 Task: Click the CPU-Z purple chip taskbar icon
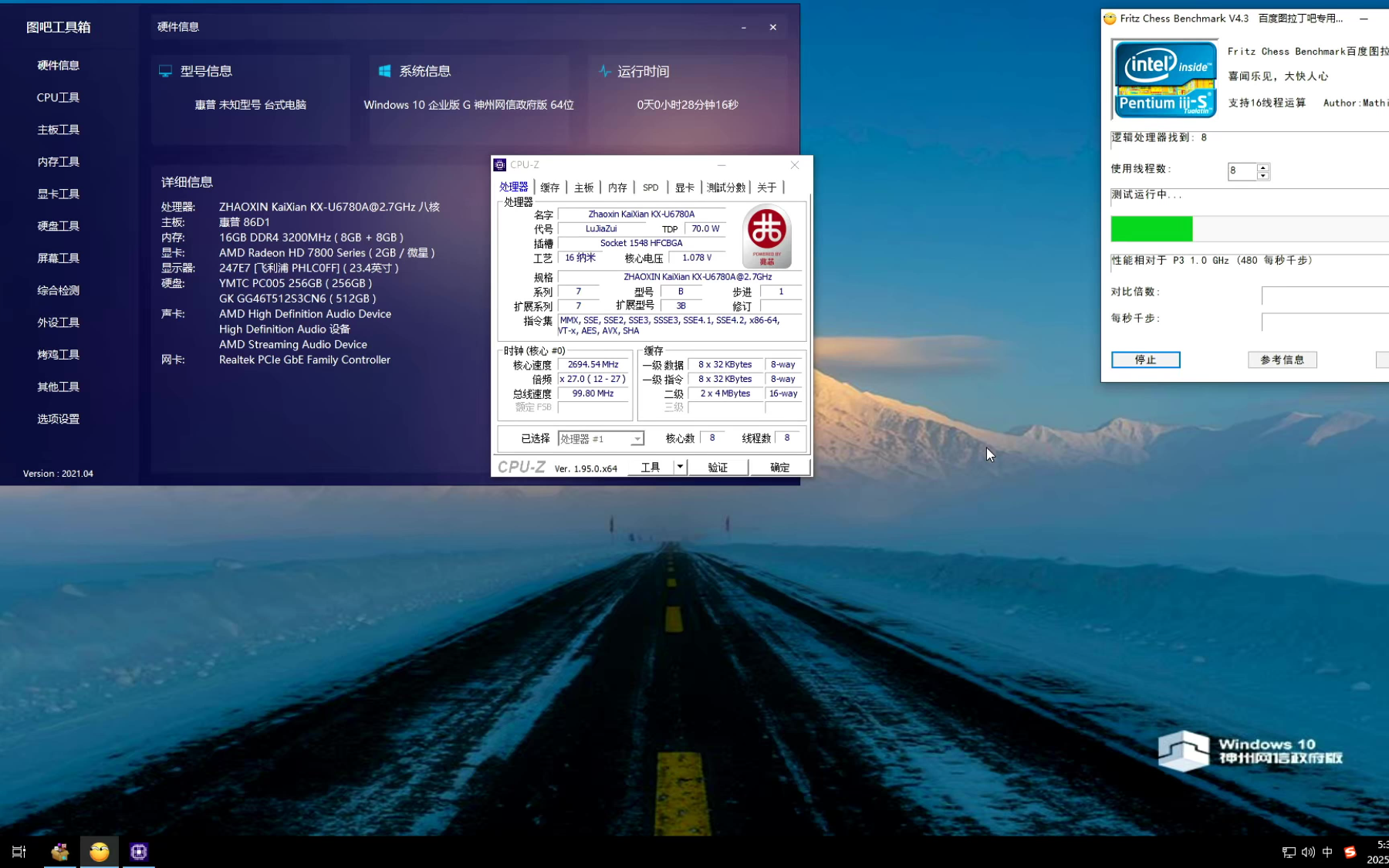[x=139, y=852]
